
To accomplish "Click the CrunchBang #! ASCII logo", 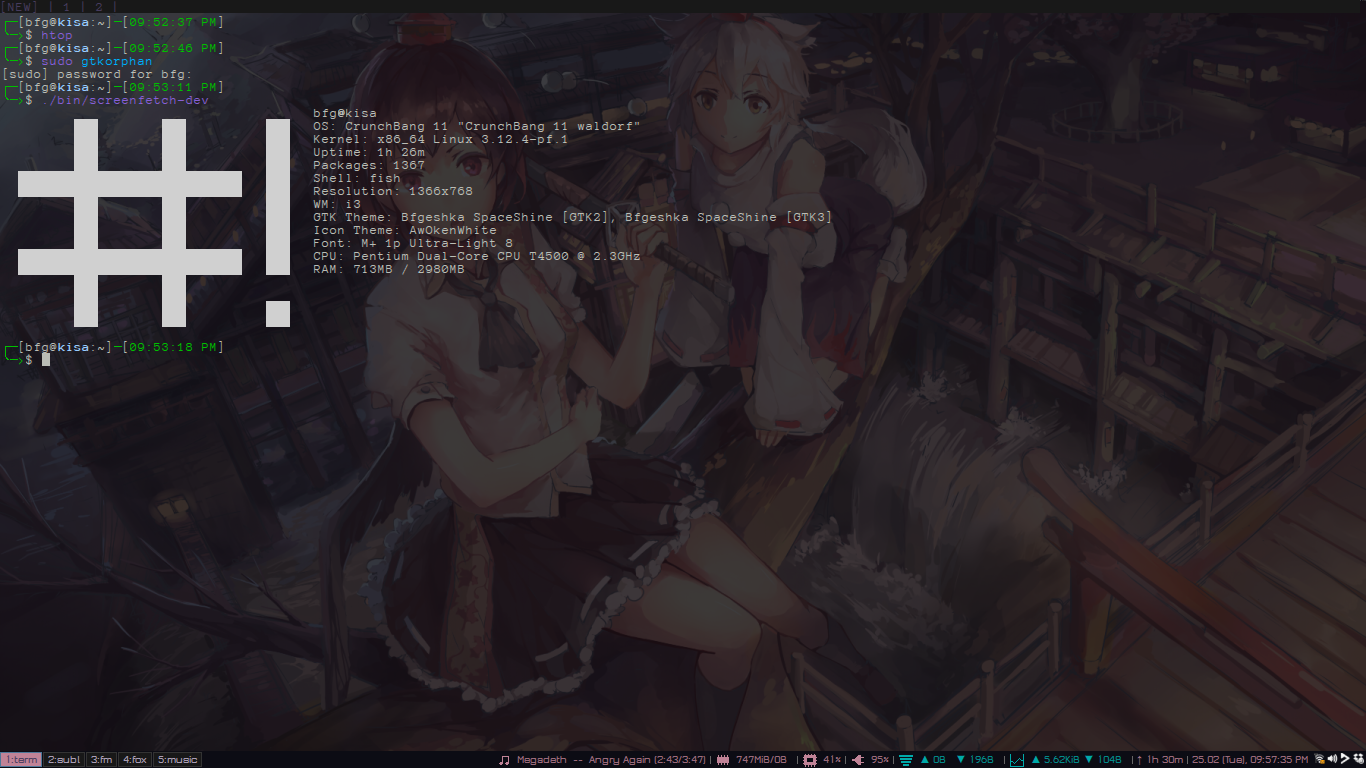I will 155,223.
